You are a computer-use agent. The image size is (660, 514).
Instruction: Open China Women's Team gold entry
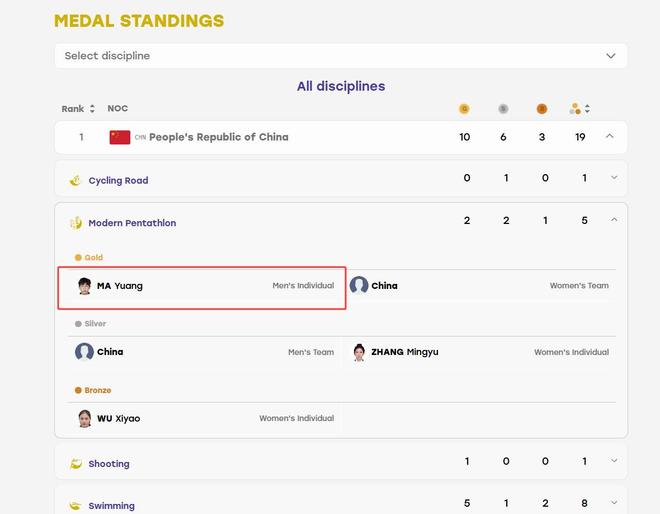pos(480,286)
